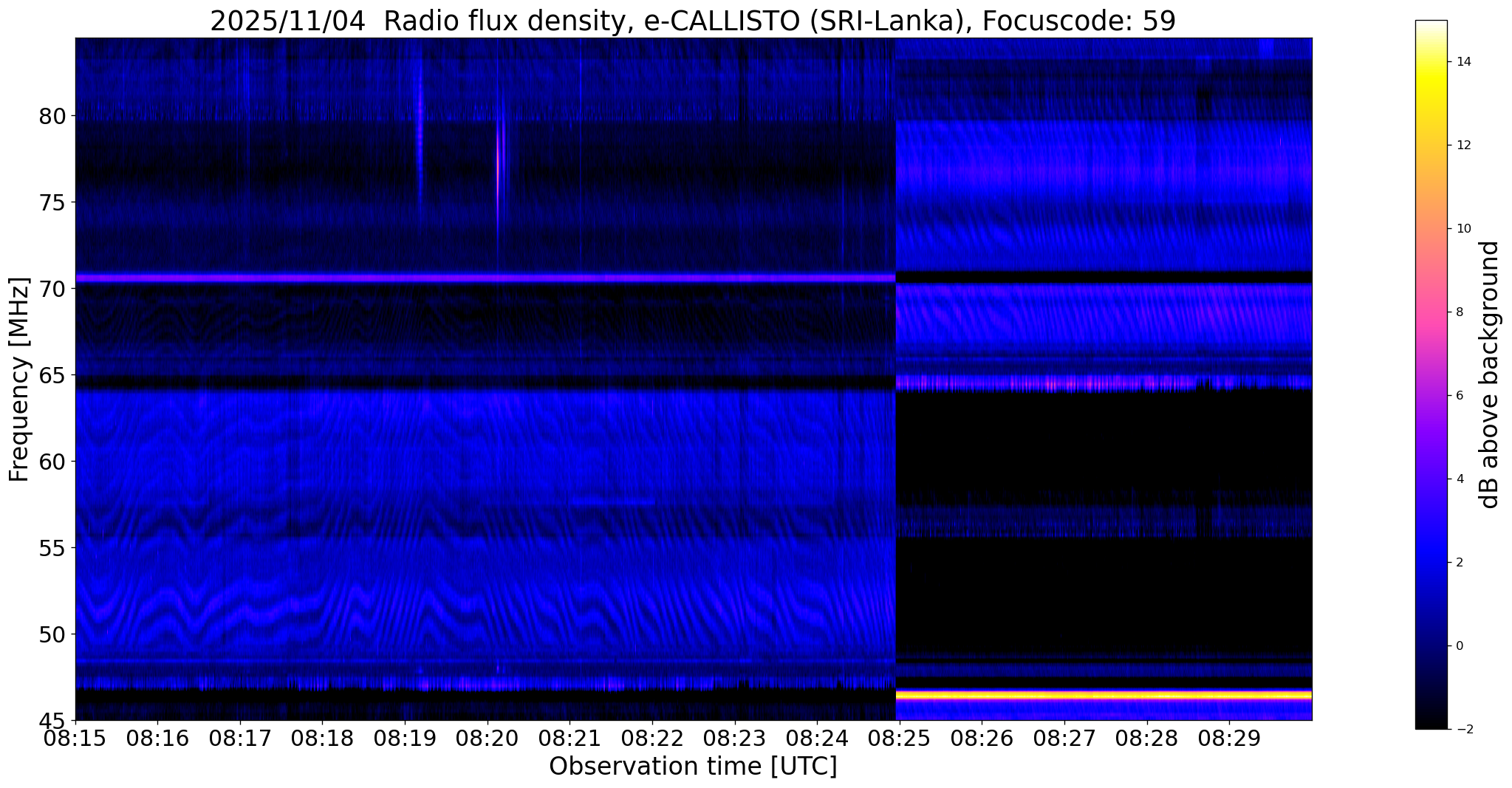Click the 55 MHz frequency tick label
The height and width of the screenshot is (788, 1512).
(52, 548)
